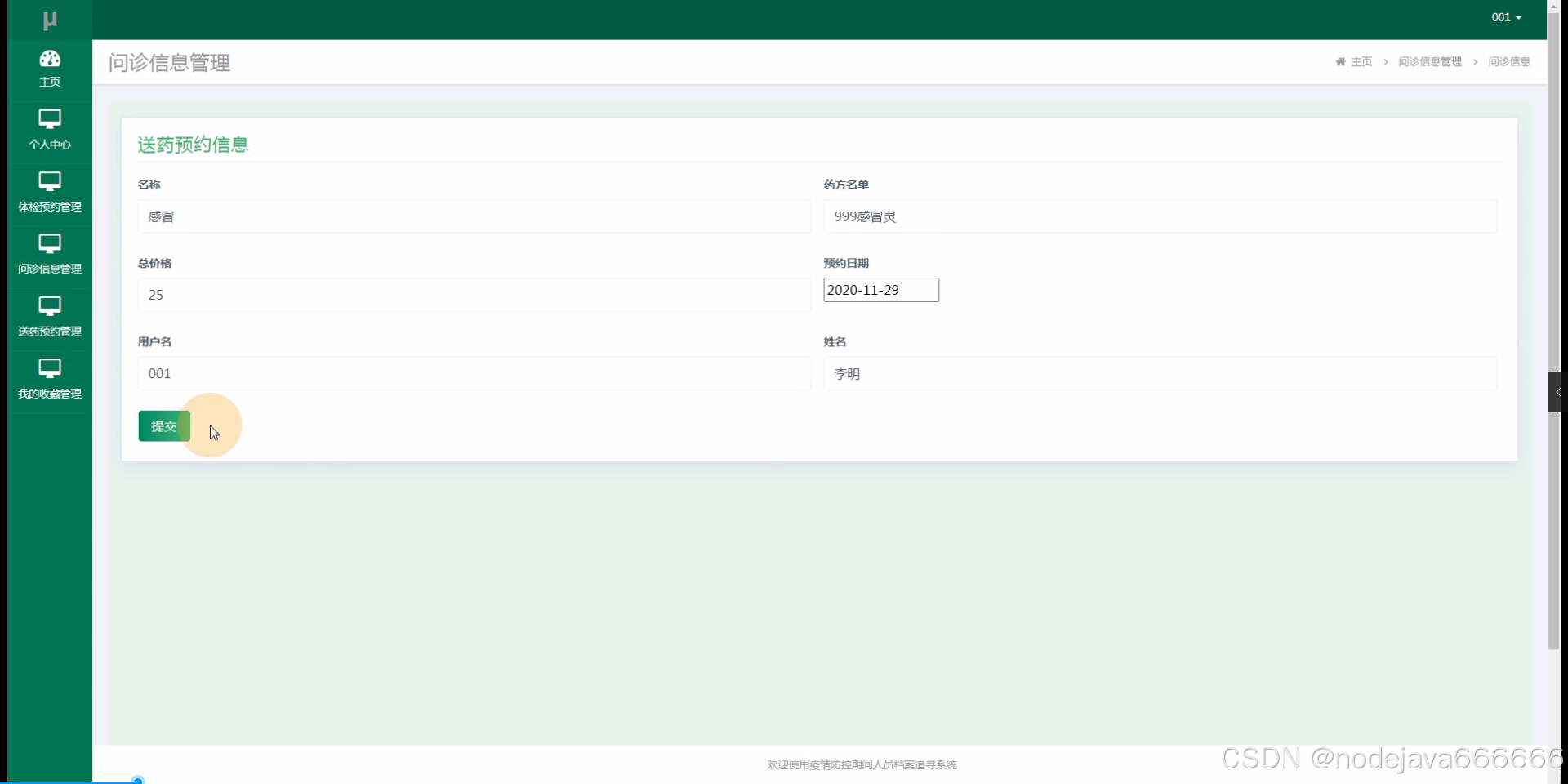1568x784 pixels.
Task: Click the 送药预约信息 section heading
Action: (193, 145)
